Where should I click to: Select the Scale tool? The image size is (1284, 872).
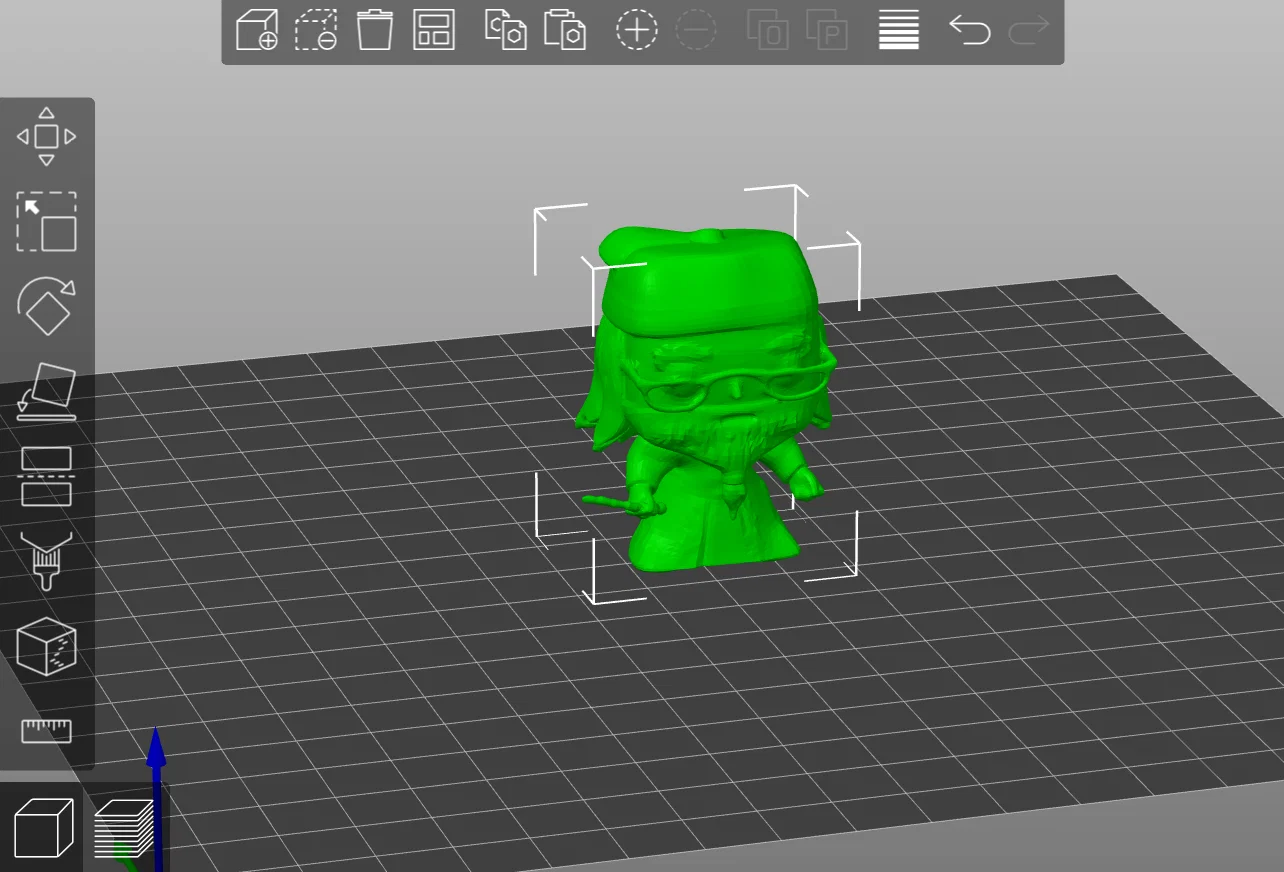tap(47, 222)
